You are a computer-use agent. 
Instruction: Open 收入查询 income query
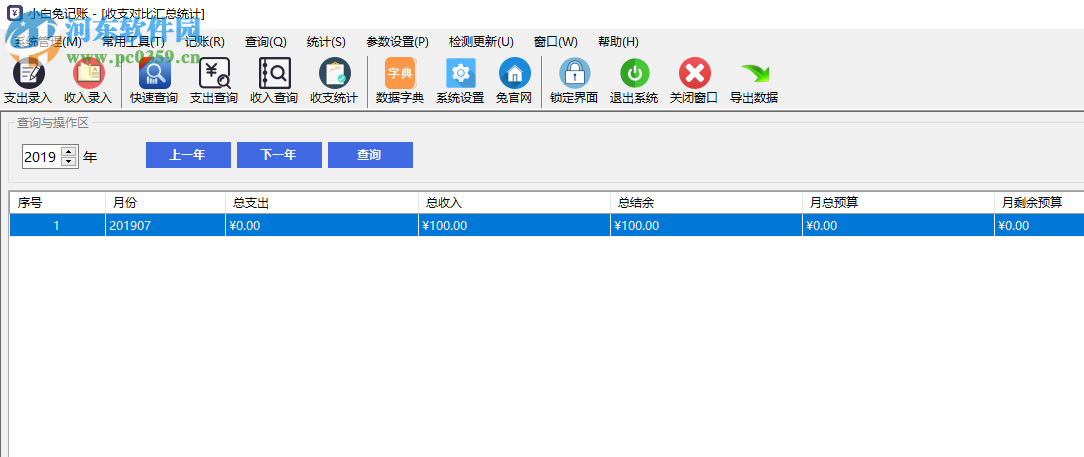click(x=274, y=81)
